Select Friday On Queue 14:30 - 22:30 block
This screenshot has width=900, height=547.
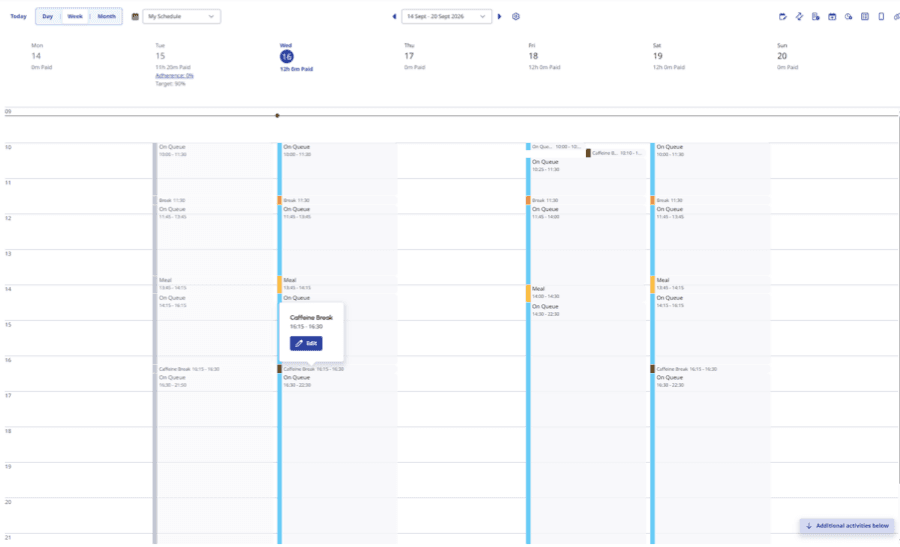587,423
